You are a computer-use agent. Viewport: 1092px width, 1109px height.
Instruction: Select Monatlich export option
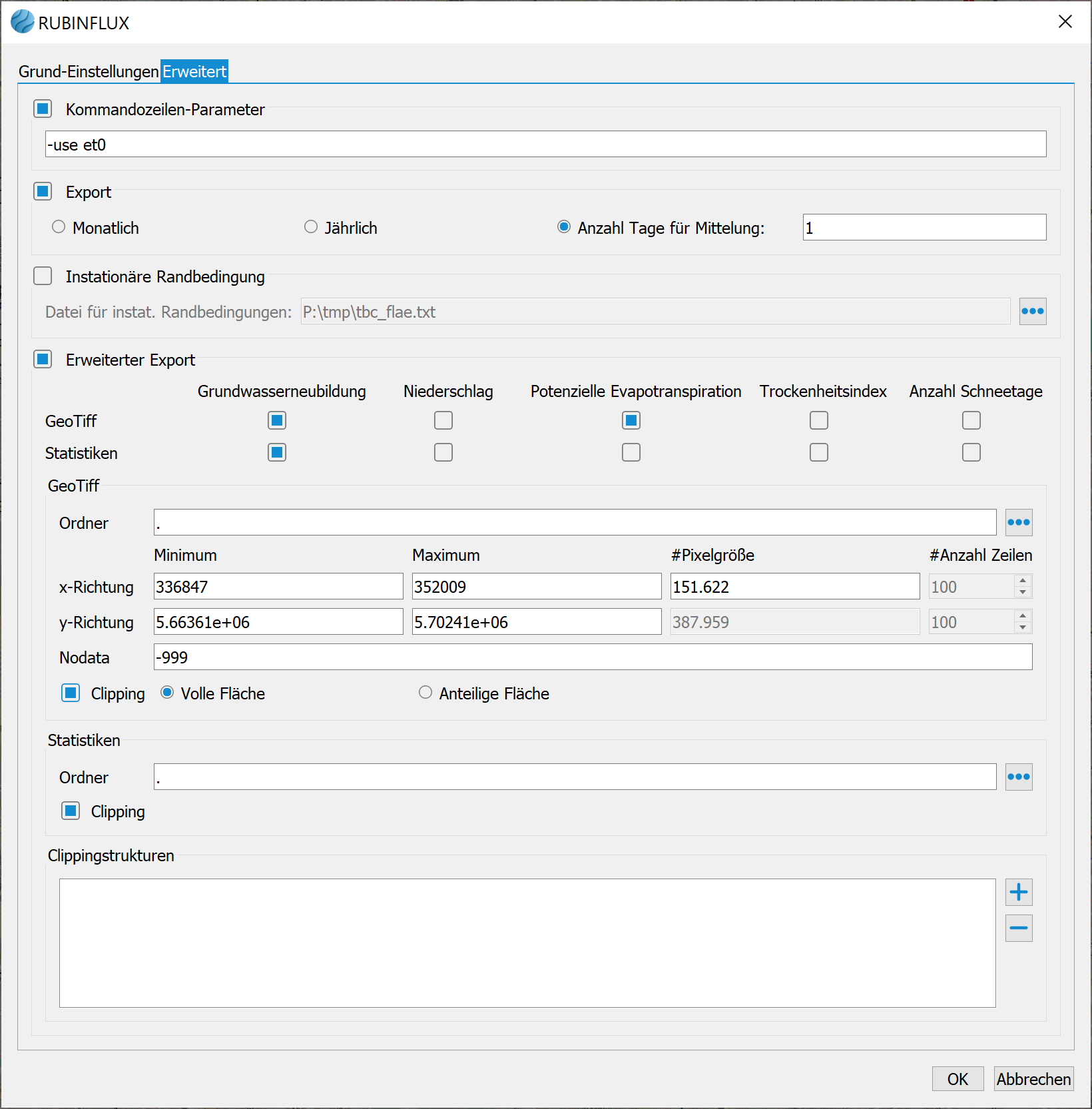tap(59, 227)
